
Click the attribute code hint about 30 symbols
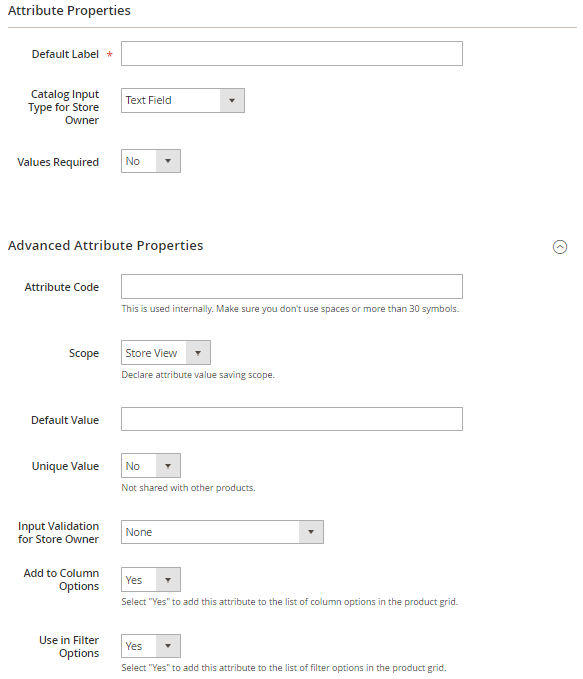pos(290,309)
